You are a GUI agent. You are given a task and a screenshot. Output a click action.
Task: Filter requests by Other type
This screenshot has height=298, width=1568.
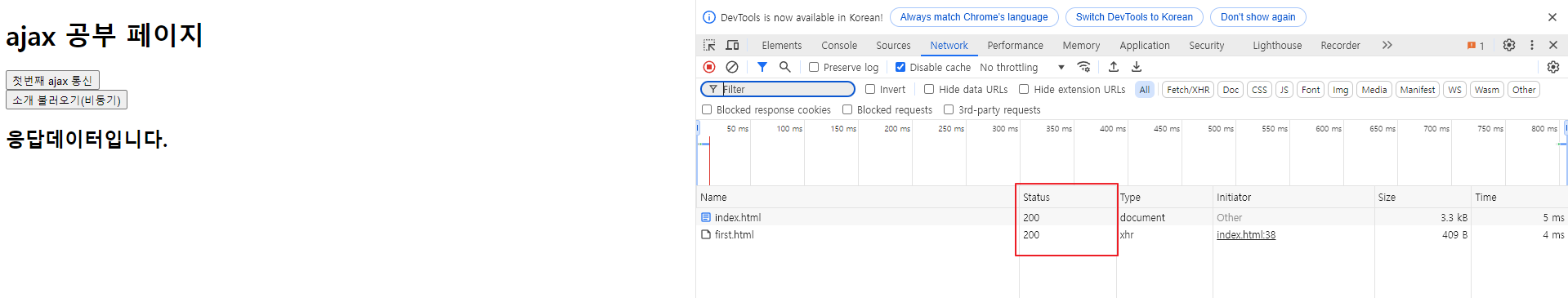(1523, 90)
